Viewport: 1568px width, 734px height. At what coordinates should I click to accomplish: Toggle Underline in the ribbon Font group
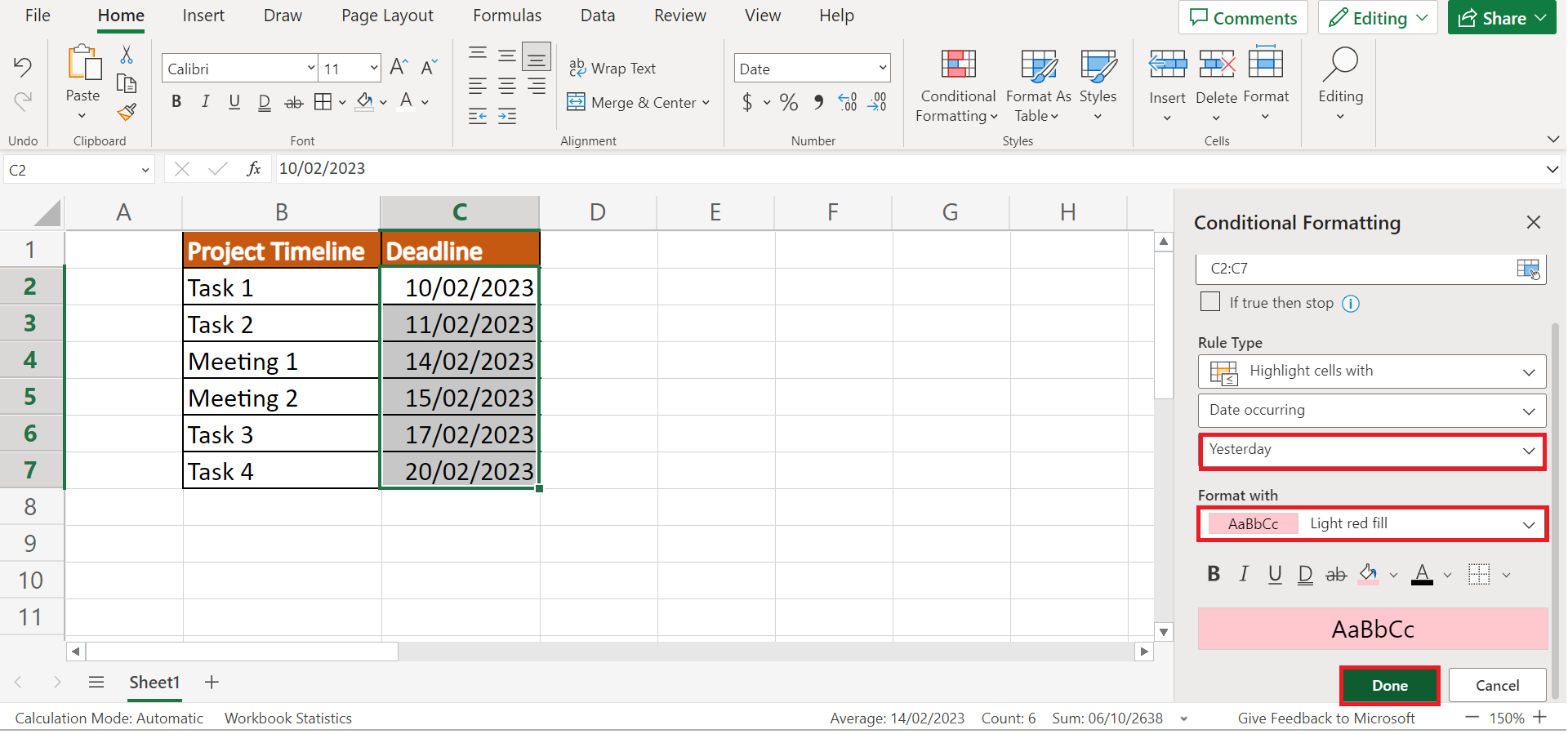pos(234,102)
